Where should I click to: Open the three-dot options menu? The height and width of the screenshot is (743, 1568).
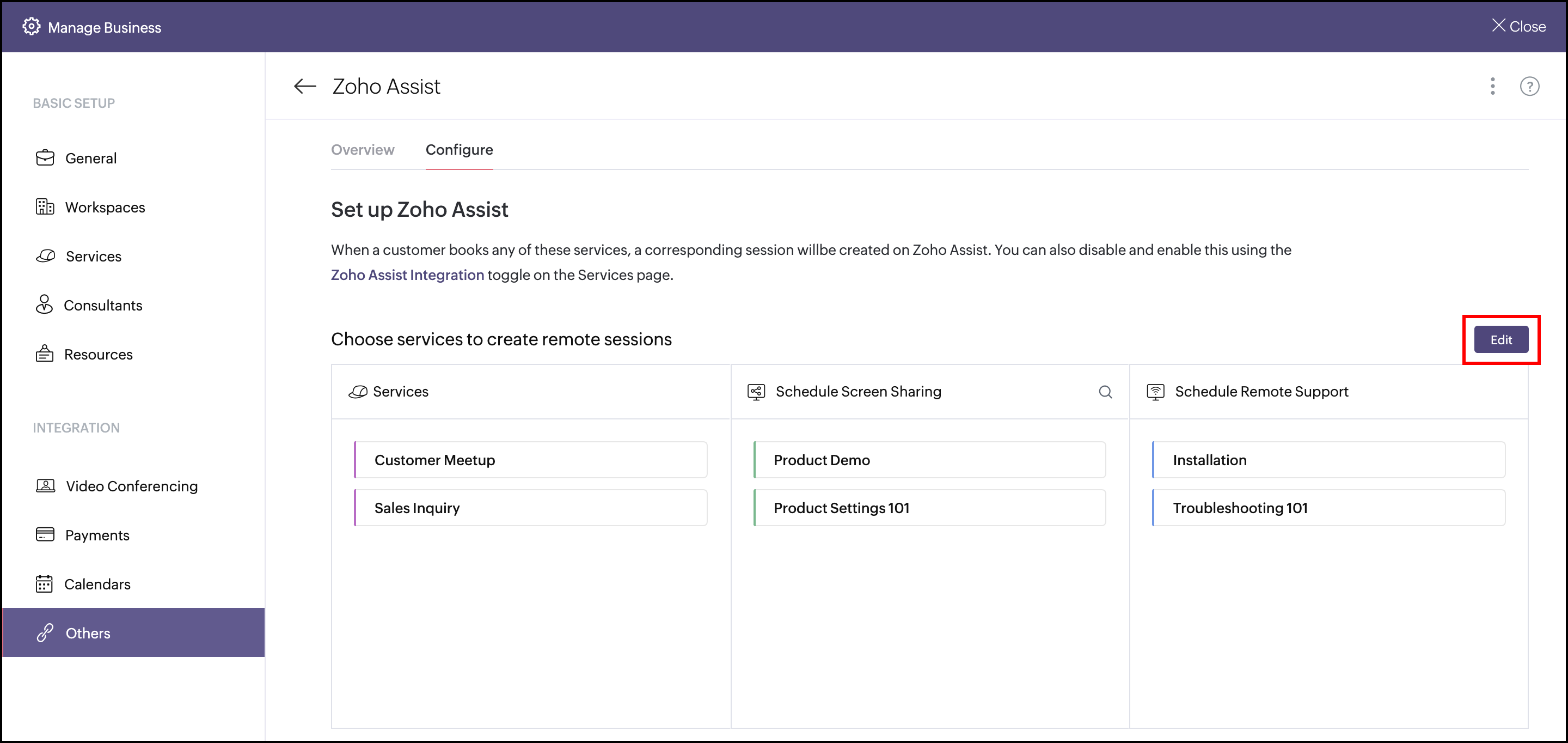point(1492,87)
